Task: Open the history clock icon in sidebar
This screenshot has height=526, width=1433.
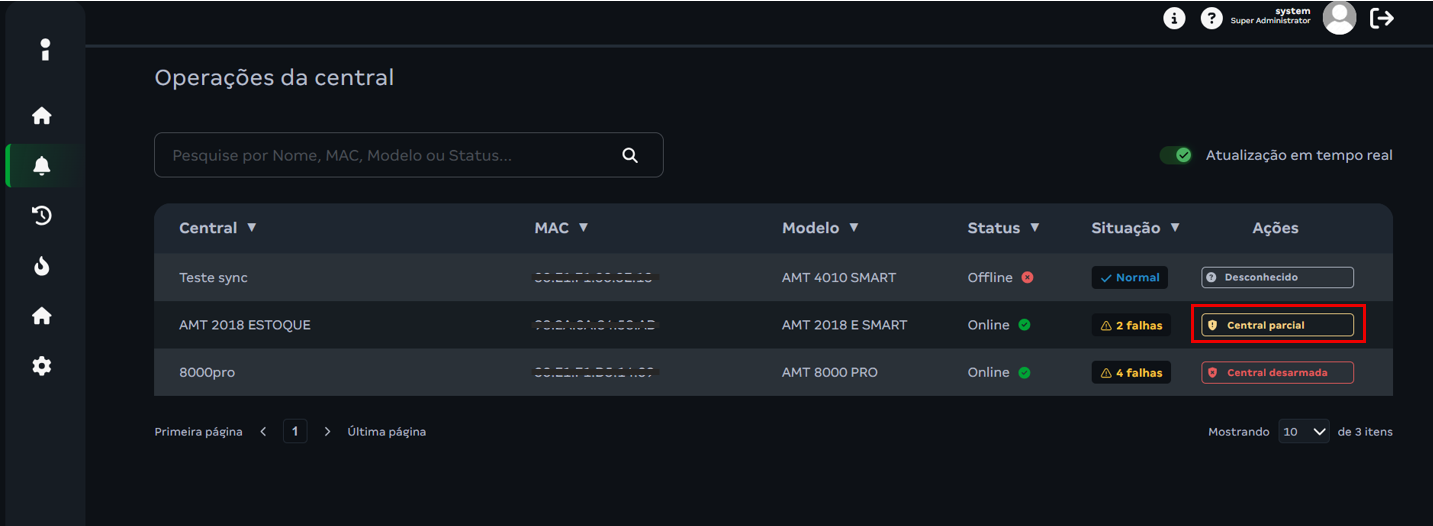Action: (x=42, y=216)
